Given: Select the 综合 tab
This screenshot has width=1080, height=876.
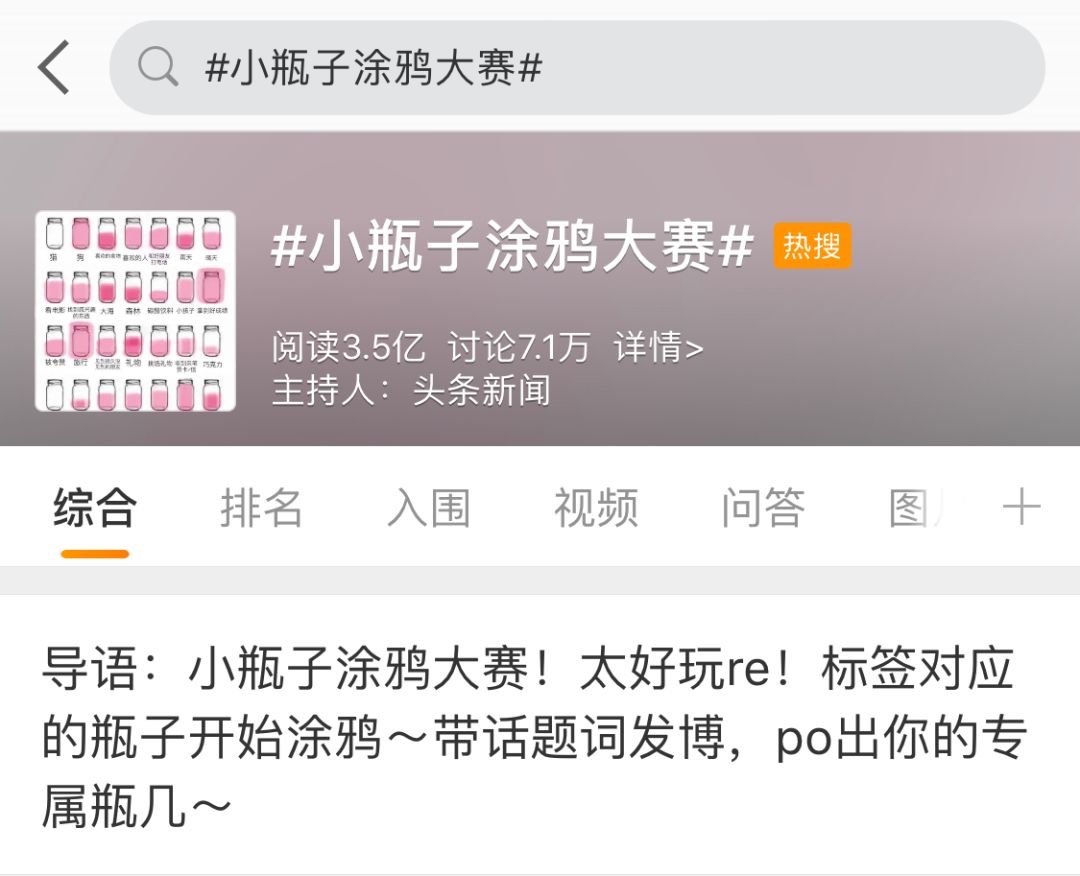Looking at the screenshot, I should tap(95, 508).
